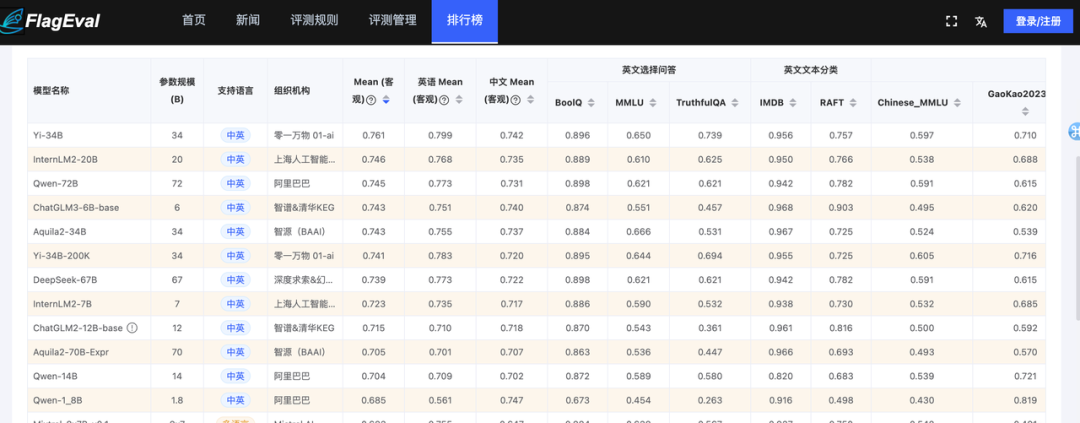Open the 新闻 tab

coord(248,21)
